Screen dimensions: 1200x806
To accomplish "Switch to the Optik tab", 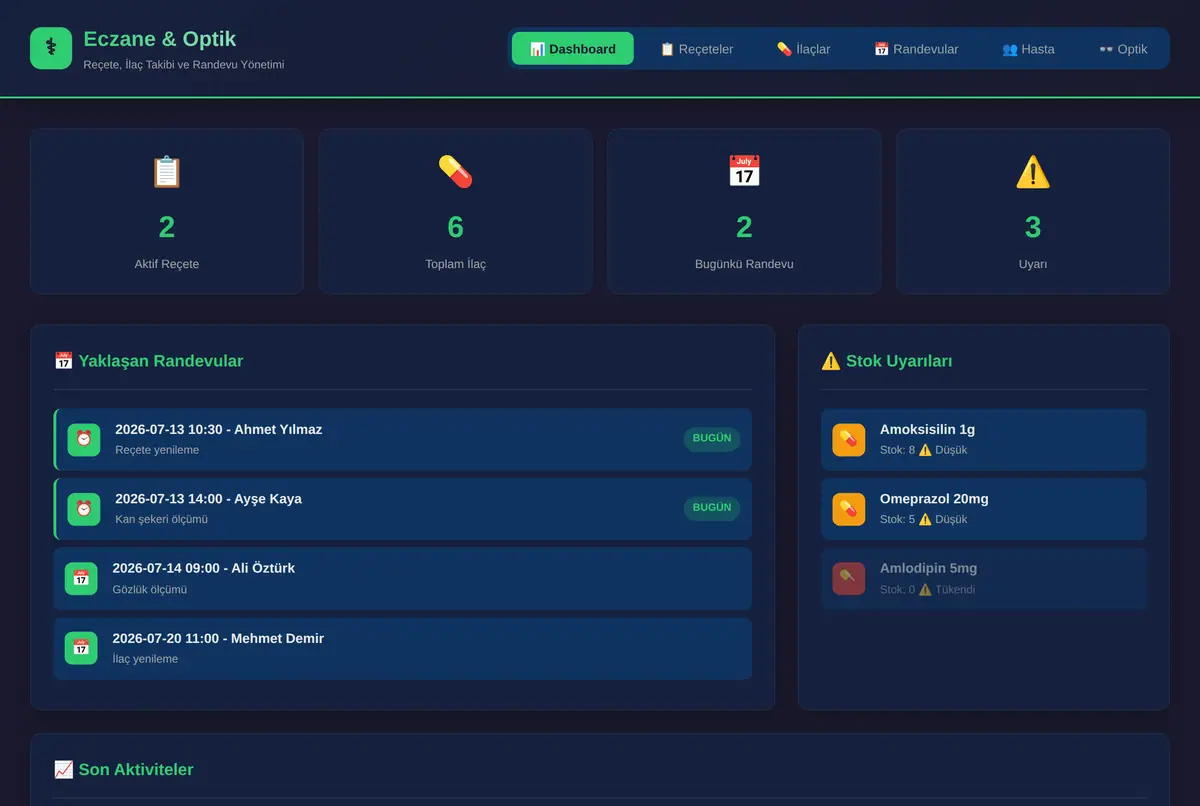I will (x=1123, y=48).
